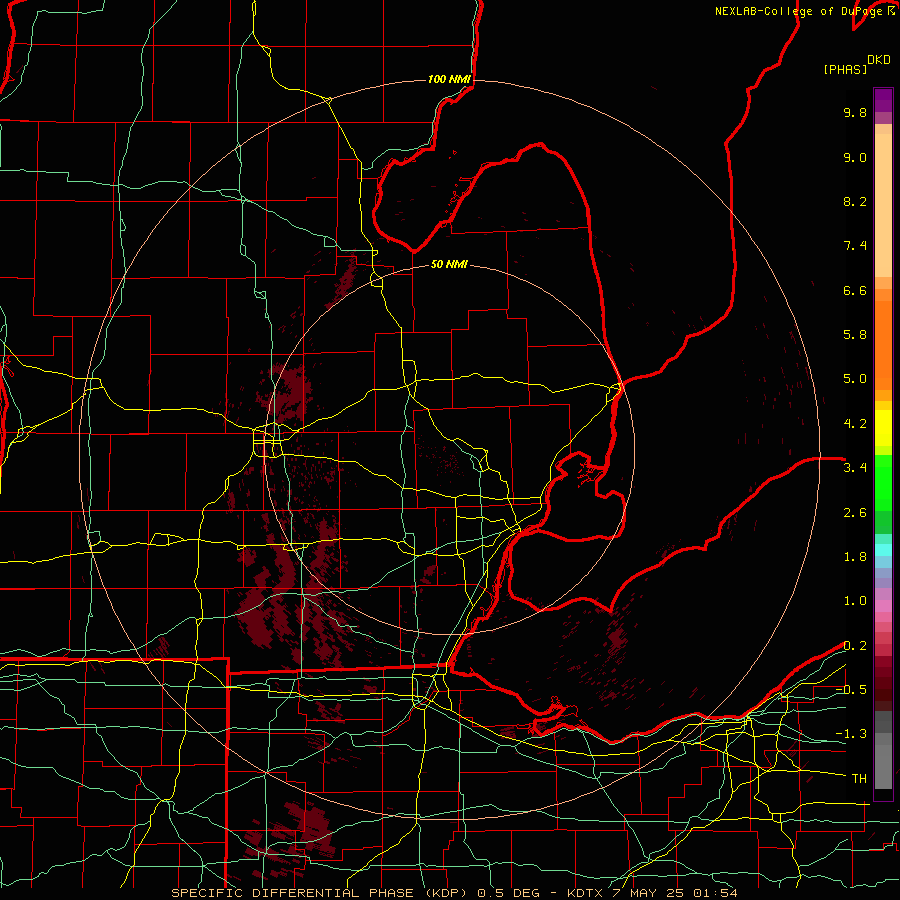
Task: Click the 7 MAY 25 01:54 timestamp
Action: click(x=674, y=893)
